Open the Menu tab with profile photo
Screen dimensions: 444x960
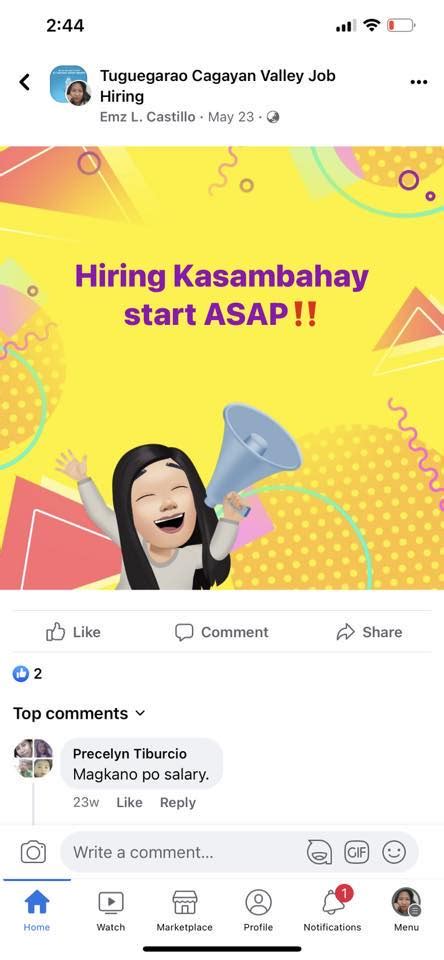(x=406, y=910)
